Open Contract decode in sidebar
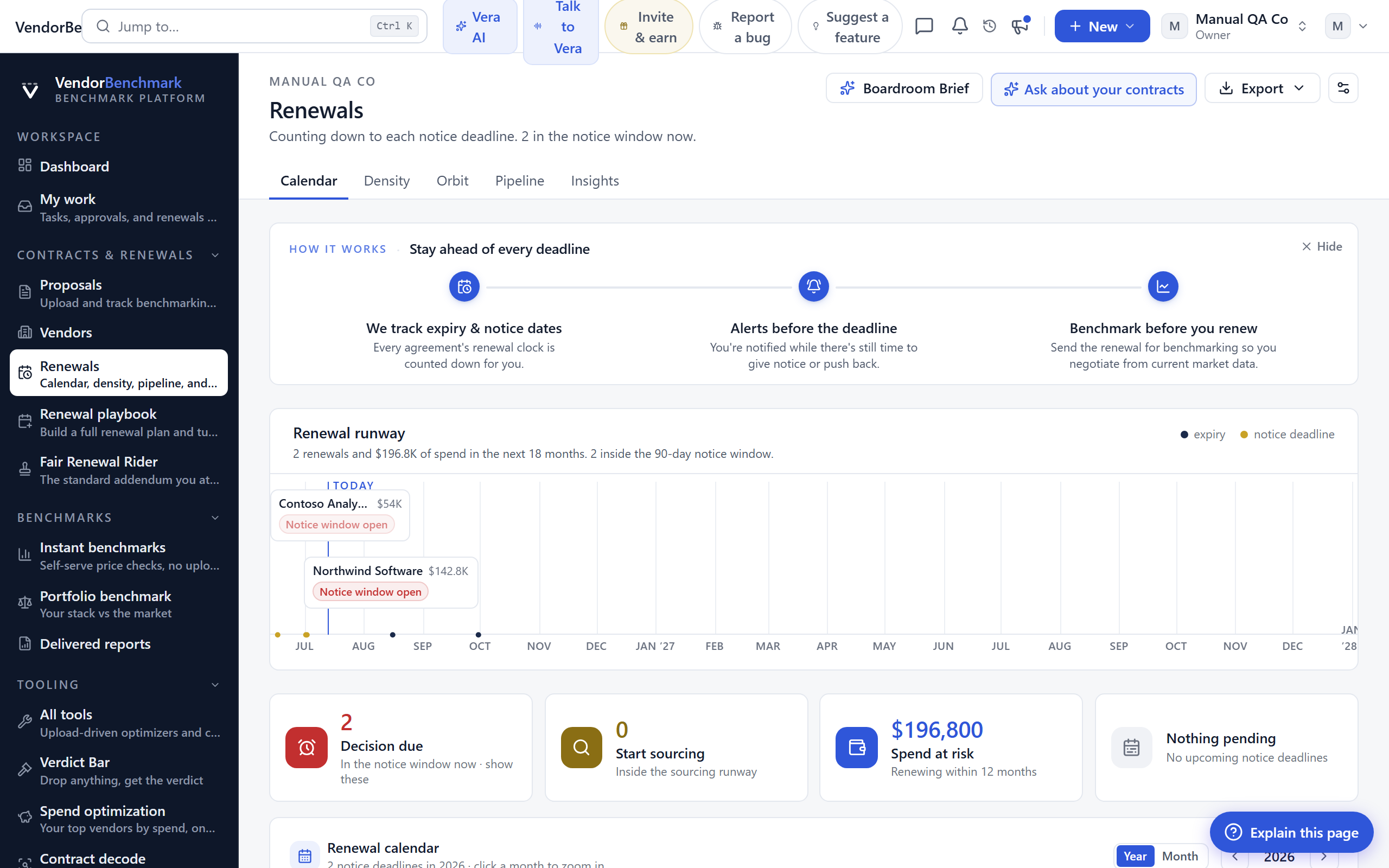1389x868 pixels. pyautogui.click(x=119, y=858)
